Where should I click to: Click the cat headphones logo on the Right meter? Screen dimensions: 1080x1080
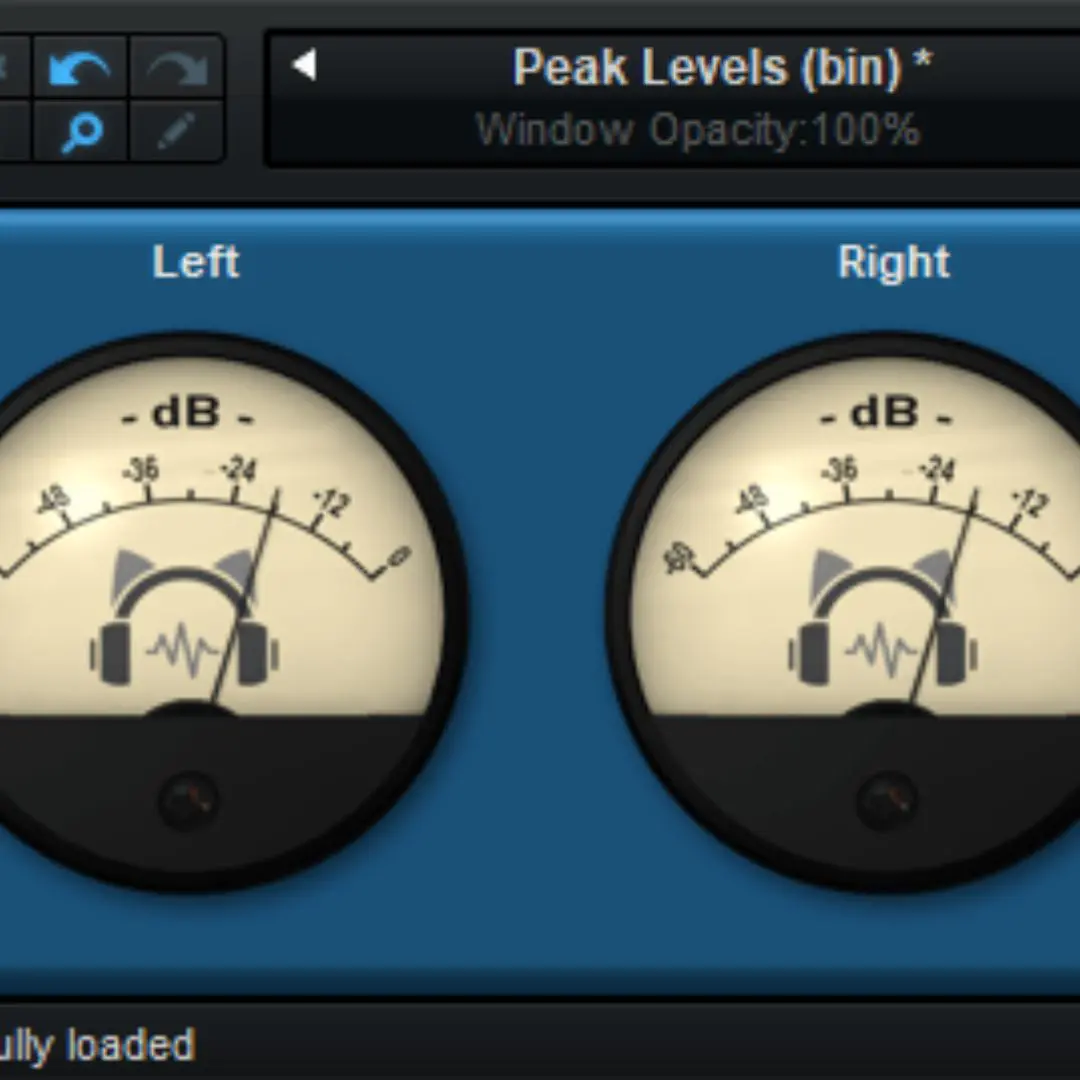tap(883, 617)
